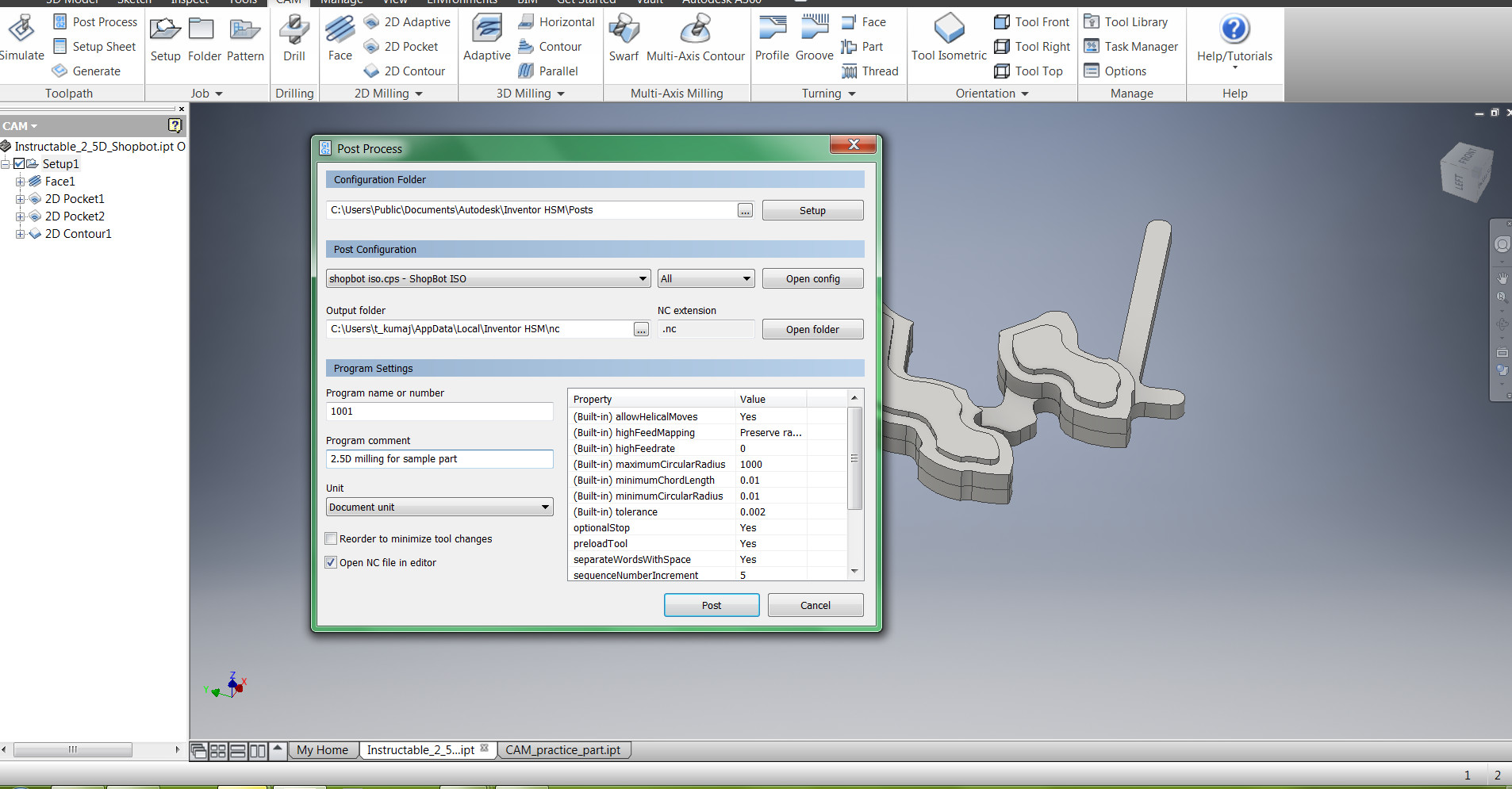Browse for the configuration folder
1512x789 pixels.
click(745, 210)
